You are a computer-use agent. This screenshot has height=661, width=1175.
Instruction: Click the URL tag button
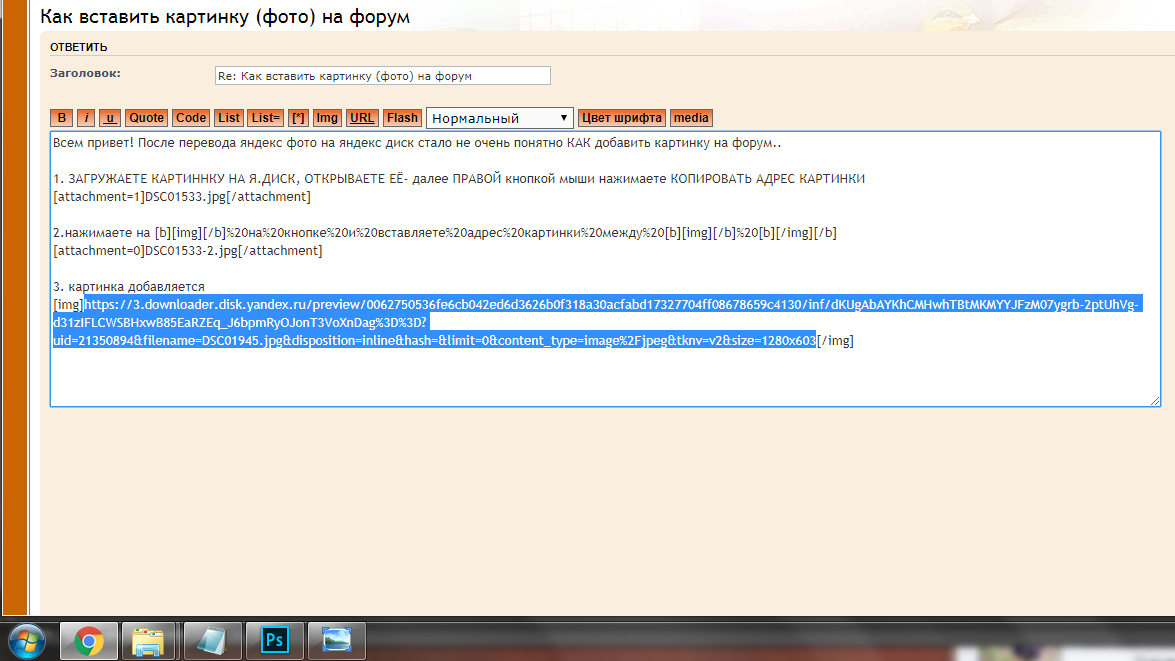(362, 118)
